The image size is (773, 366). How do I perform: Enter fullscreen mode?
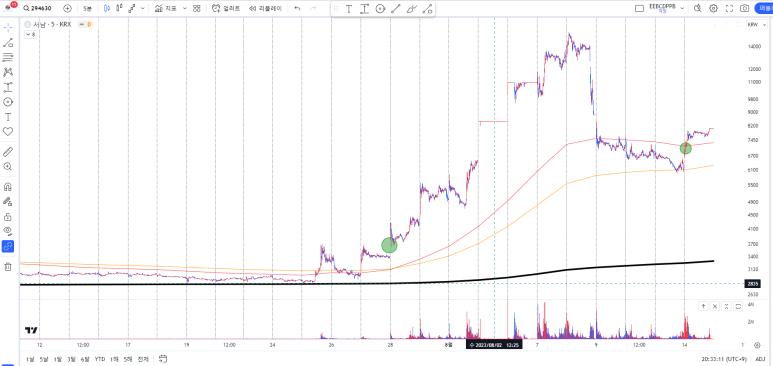[730, 8]
